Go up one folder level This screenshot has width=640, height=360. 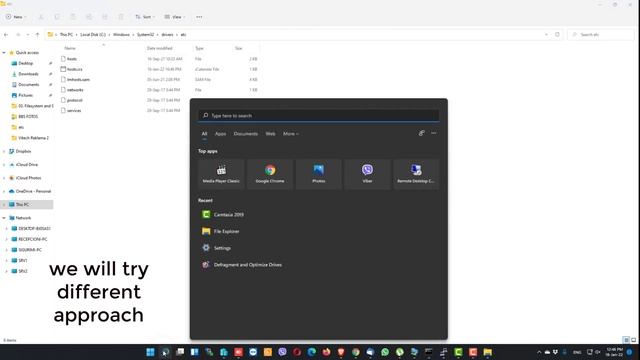[38, 35]
